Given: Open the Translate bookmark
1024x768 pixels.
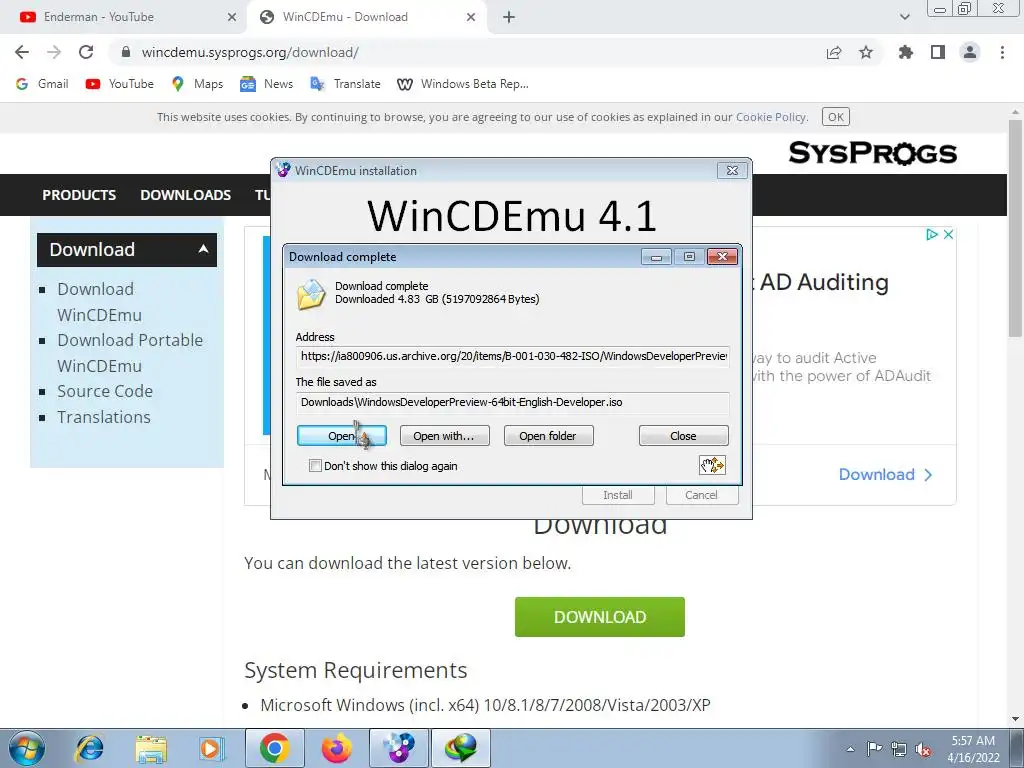Looking at the screenshot, I should coord(345,84).
